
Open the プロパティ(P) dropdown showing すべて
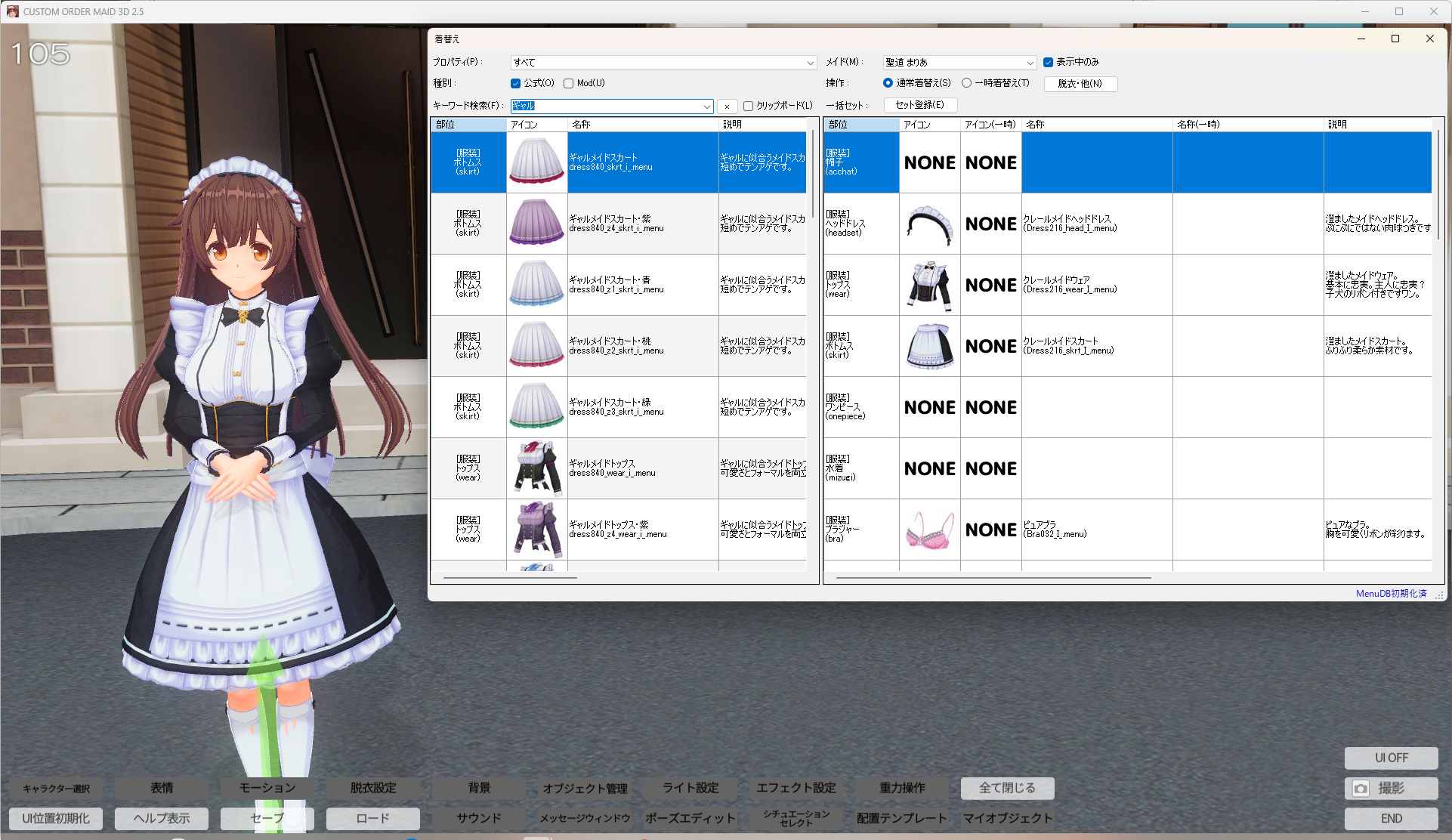[663, 63]
